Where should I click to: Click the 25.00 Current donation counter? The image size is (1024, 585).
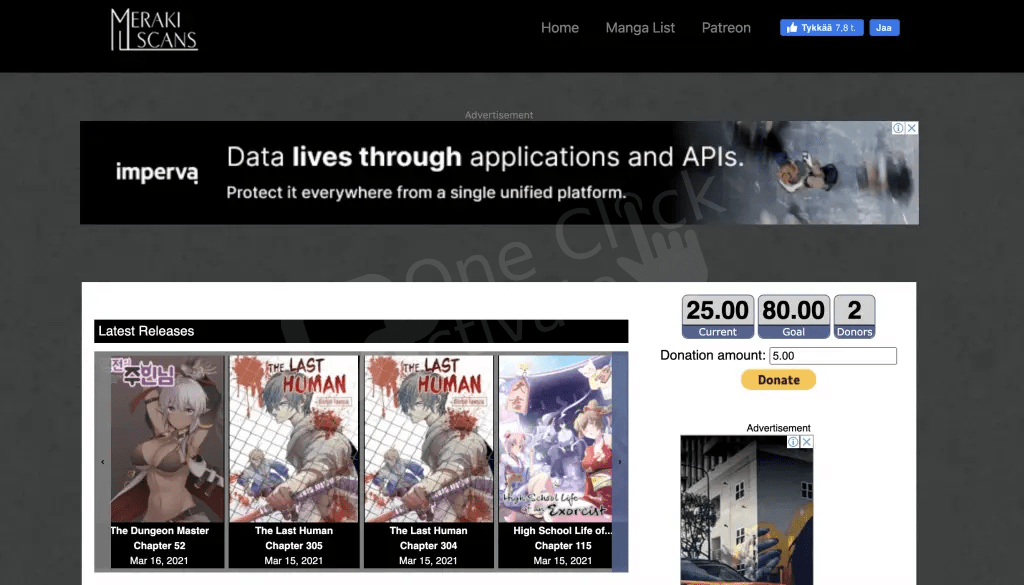(718, 317)
